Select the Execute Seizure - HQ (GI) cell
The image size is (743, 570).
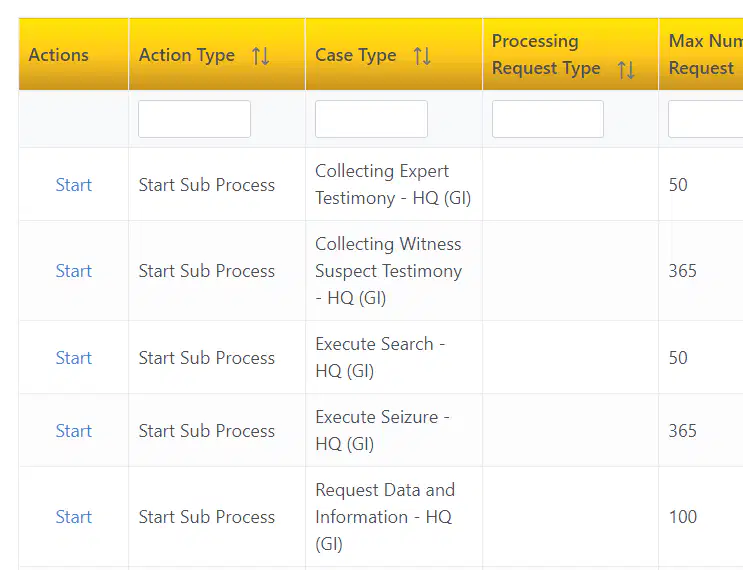(x=394, y=430)
